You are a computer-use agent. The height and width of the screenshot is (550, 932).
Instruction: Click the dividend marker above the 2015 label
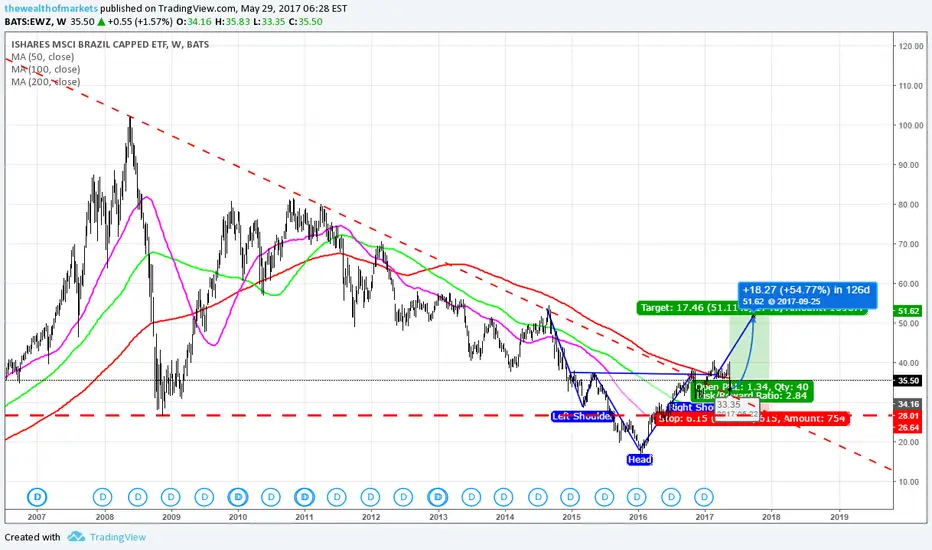[570, 496]
